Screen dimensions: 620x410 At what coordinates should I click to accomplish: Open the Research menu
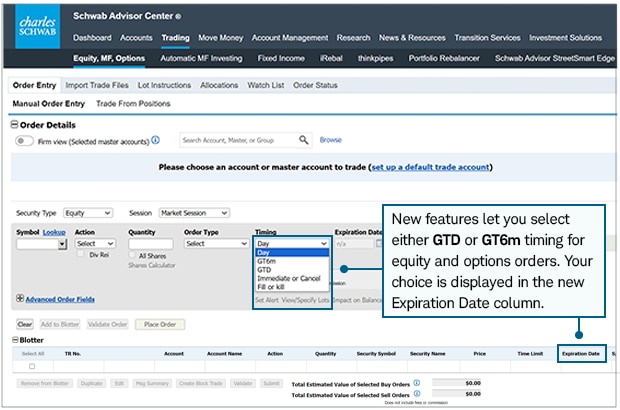pos(353,38)
